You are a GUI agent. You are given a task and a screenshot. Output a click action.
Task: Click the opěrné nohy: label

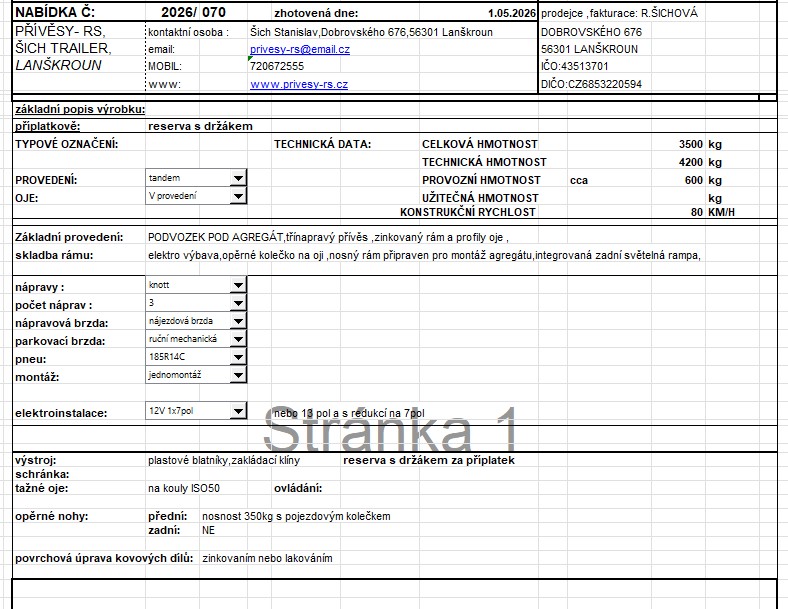point(51,516)
